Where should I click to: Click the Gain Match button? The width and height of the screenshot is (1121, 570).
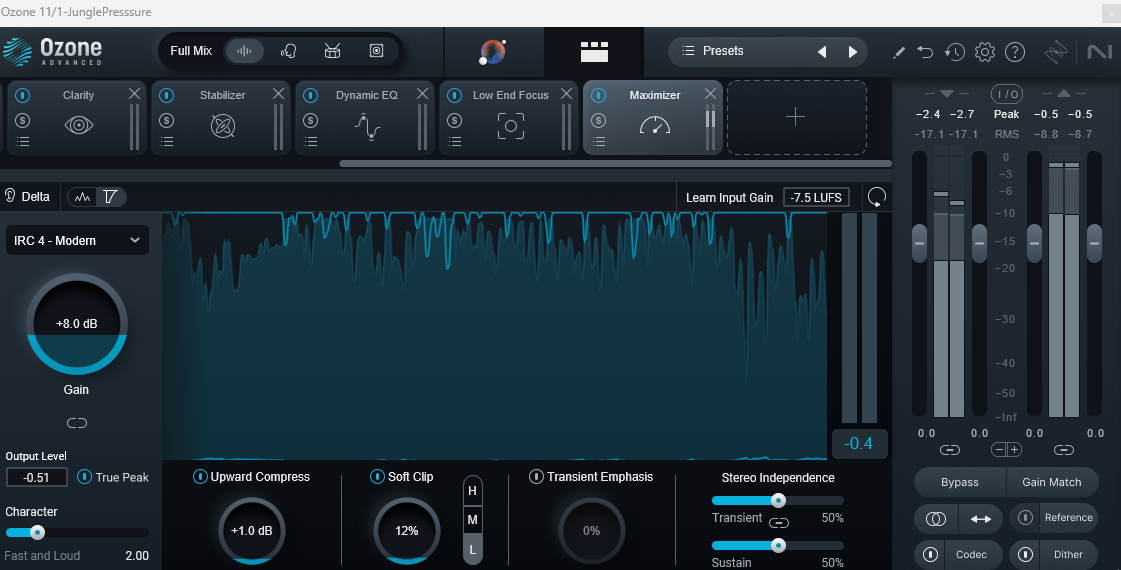[1052, 482]
